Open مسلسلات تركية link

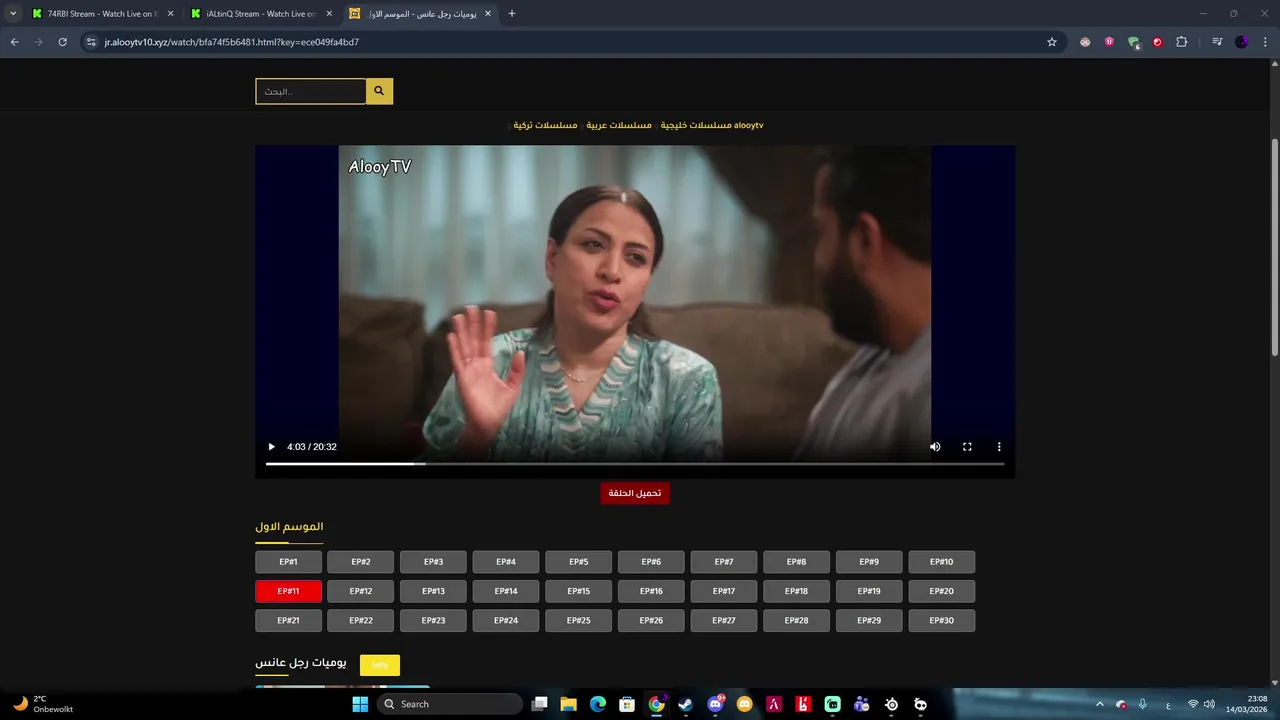coord(545,125)
